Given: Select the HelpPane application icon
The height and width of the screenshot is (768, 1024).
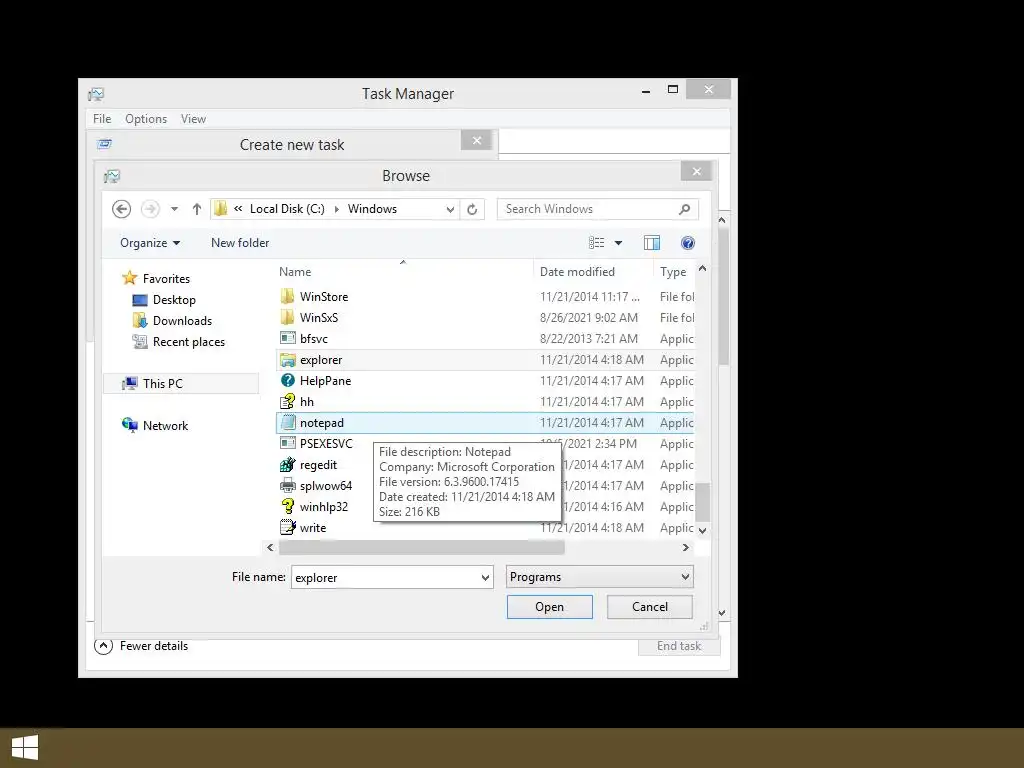Looking at the screenshot, I should [287, 380].
